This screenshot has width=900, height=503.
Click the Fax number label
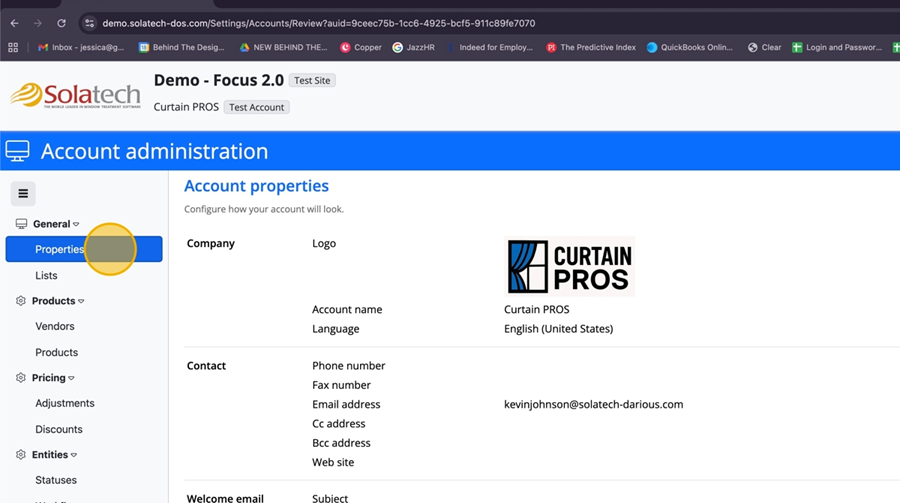(x=342, y=385)
